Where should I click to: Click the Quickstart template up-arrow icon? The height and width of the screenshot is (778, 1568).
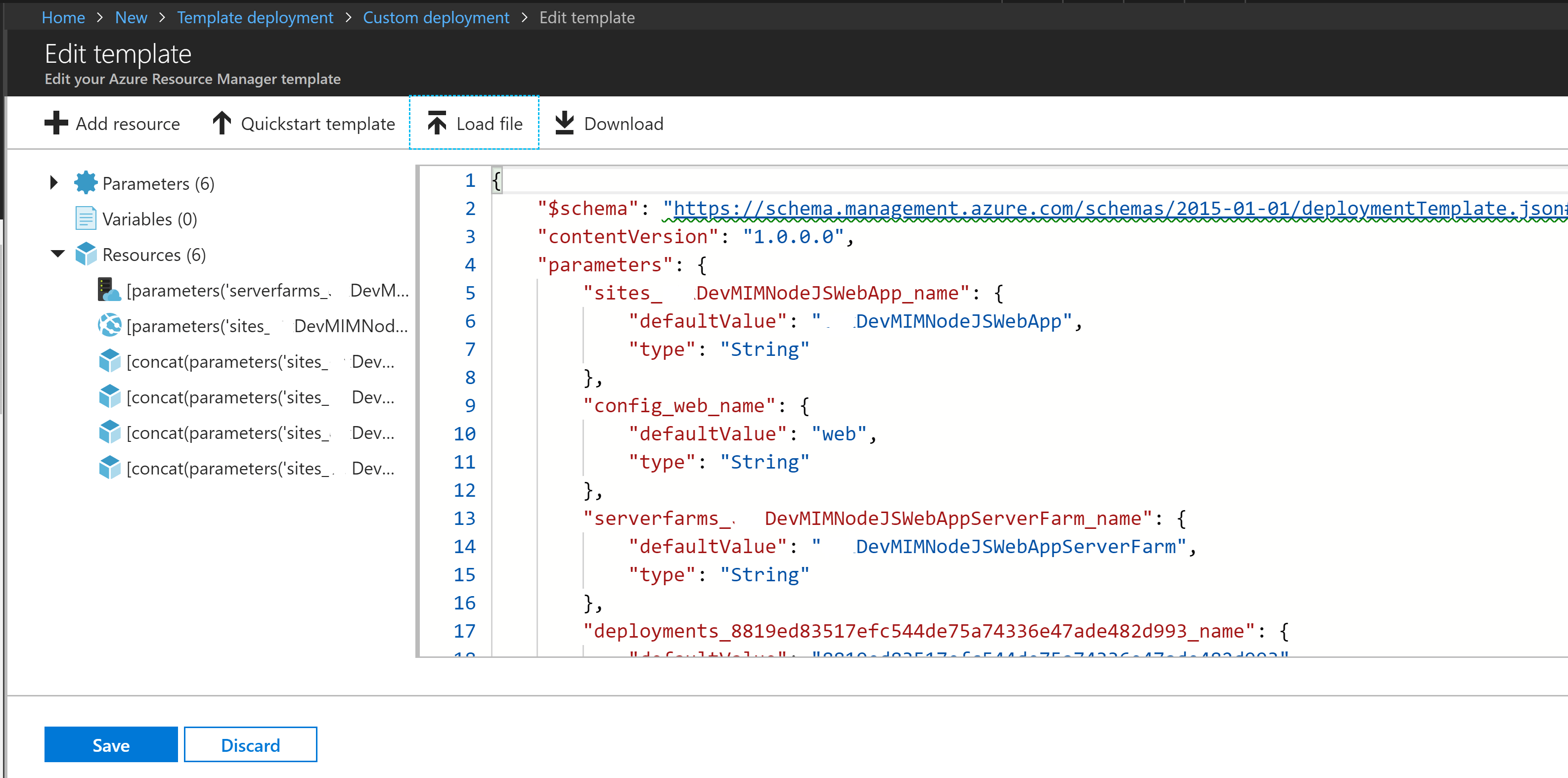pos(222,123)
